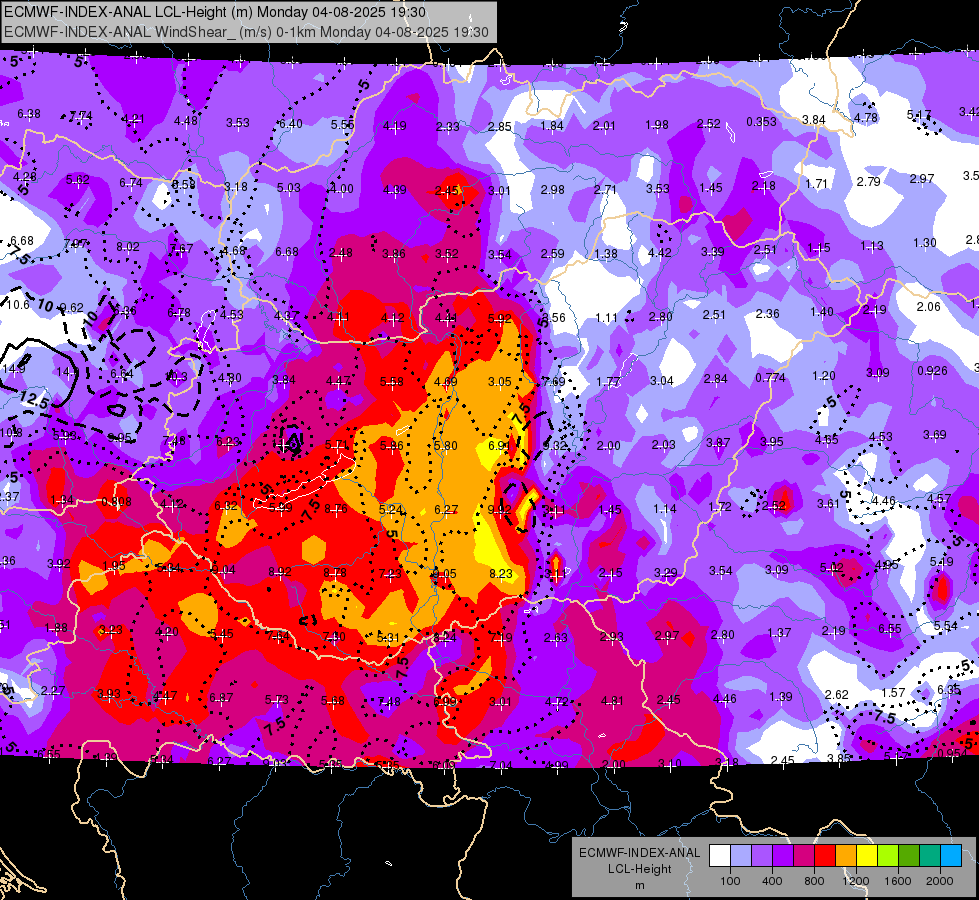The image size is (979, 900).
Task: Click the legend scale value 2000
Action: point(940,881)
